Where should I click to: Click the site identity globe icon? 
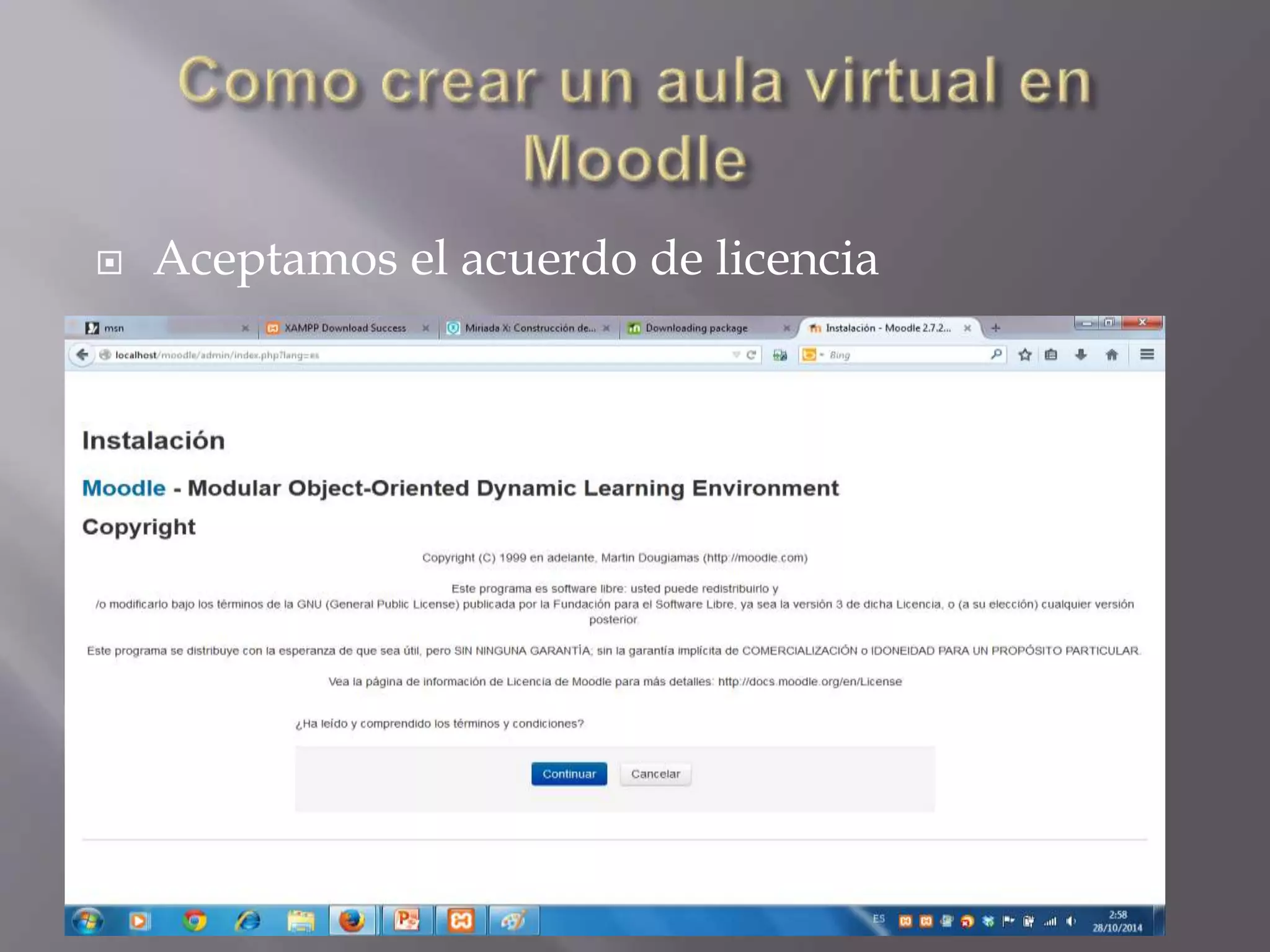[105, 355]
